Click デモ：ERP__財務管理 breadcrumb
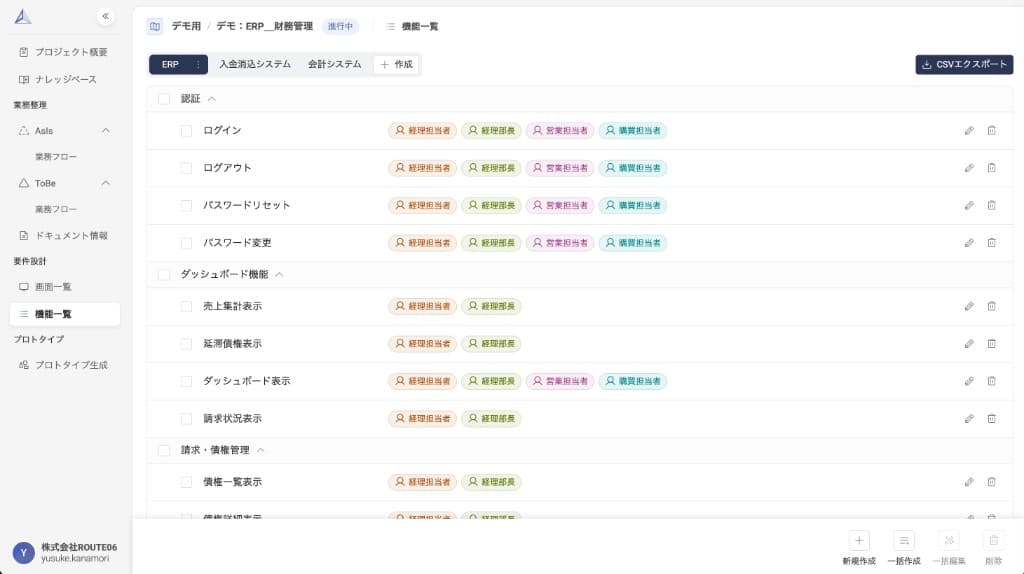Screen dimensions: 1024x574 pyautogui.click(x=264, y=26)
